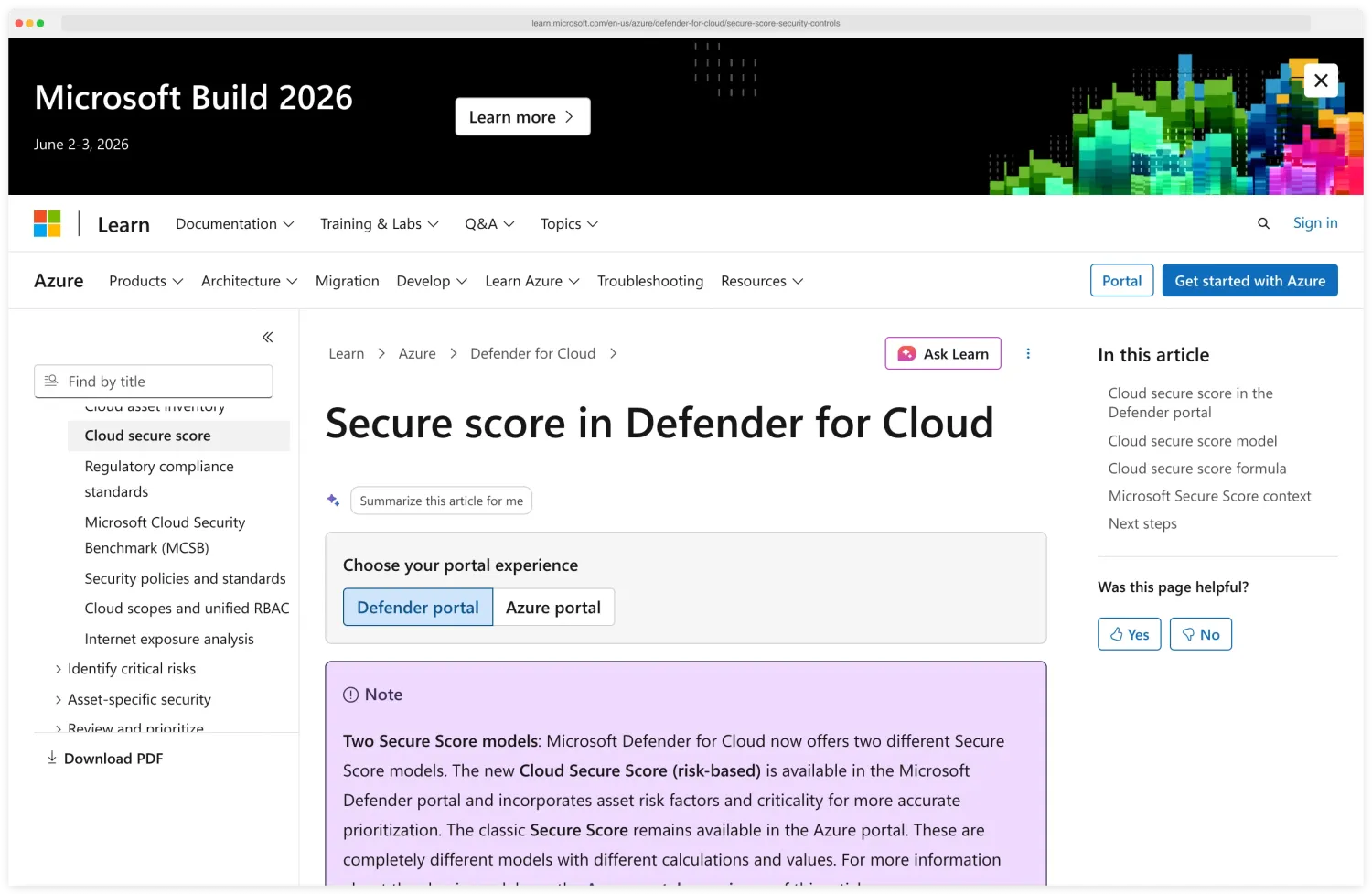Vote Yes for page helpful

1130,634
